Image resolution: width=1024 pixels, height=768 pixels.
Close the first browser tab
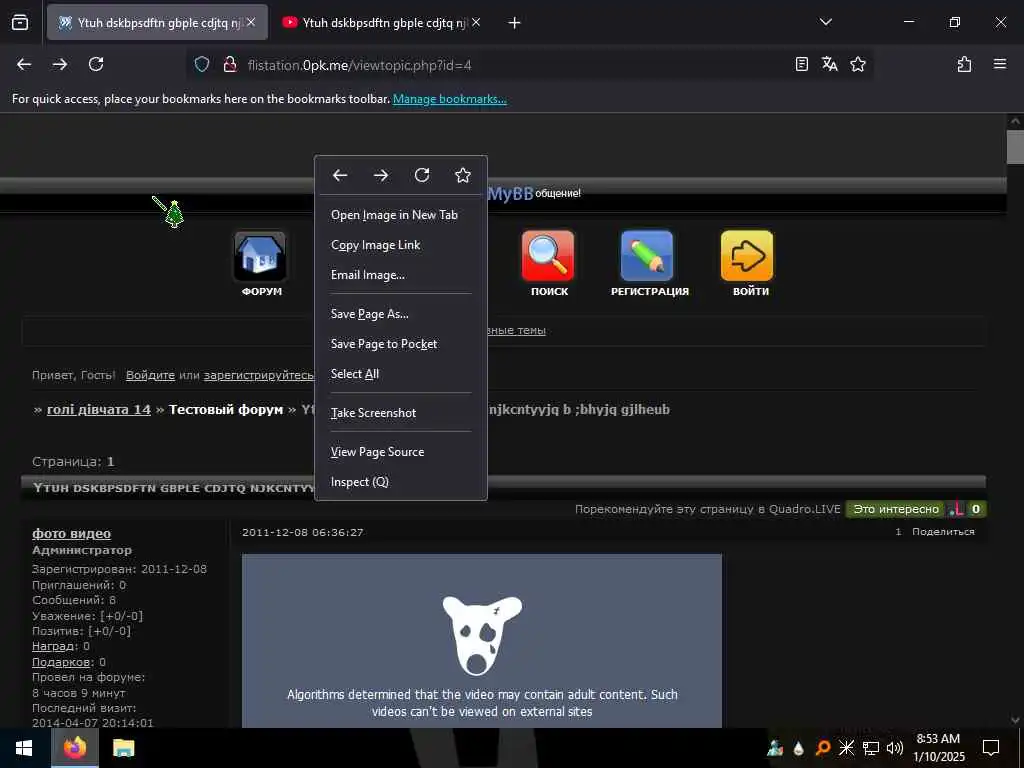pyautogui.click(x=251, y=22)
